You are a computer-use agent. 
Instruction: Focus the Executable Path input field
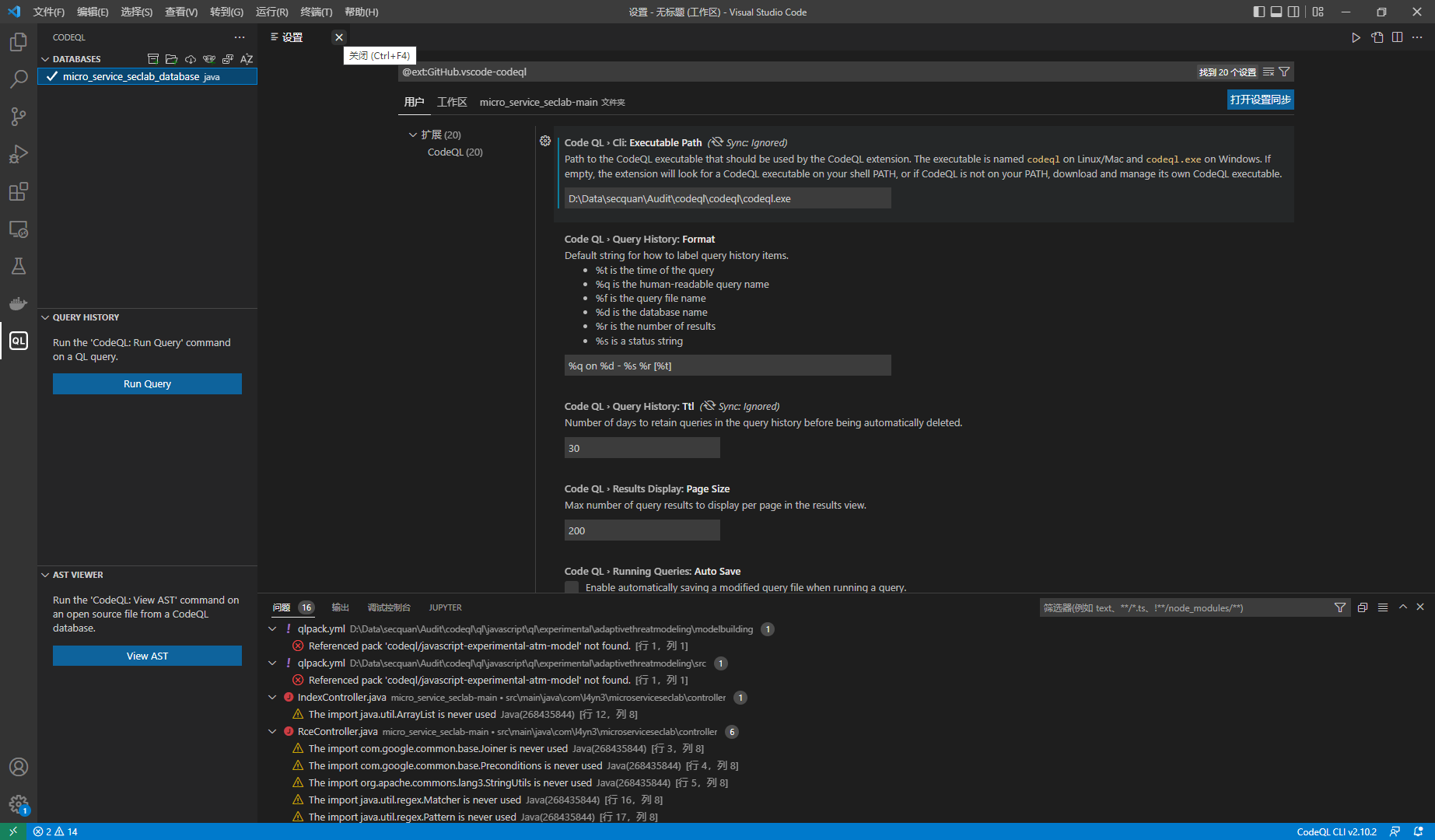coord(727,198)
